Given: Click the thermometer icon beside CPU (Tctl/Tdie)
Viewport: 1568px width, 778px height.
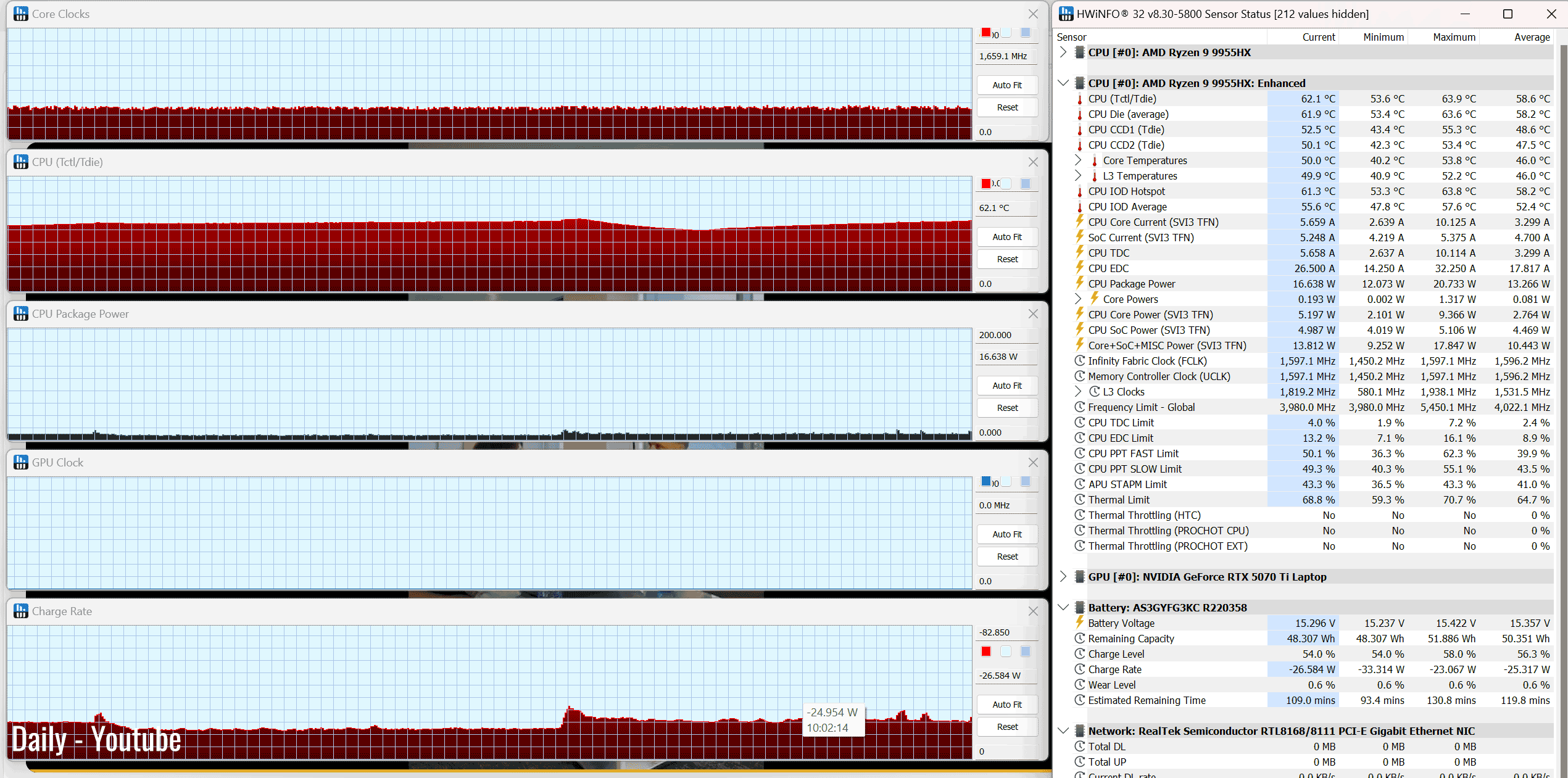Looking at the screenshot, I should point(1079,99).
